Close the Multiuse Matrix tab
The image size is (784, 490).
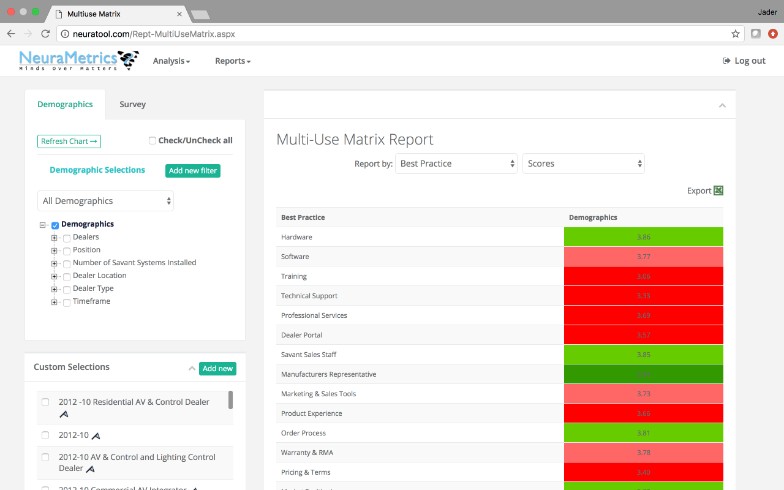coord(180,14)
